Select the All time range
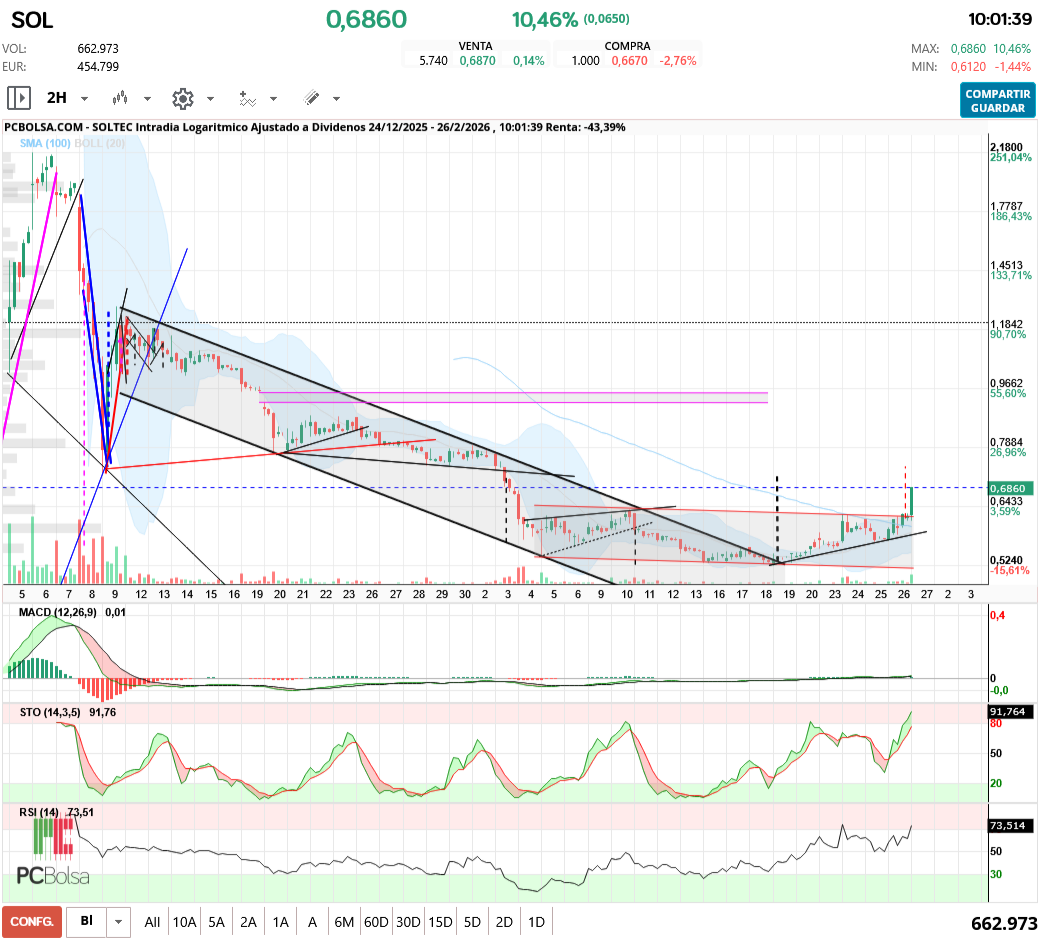1051x943 pixels. point(152,921)
